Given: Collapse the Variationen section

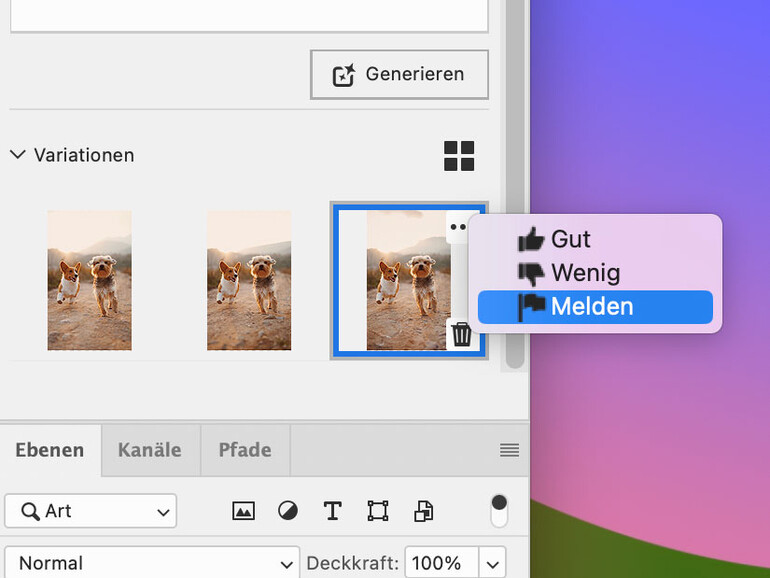Looking at the screenshot, I should point(17,155).
